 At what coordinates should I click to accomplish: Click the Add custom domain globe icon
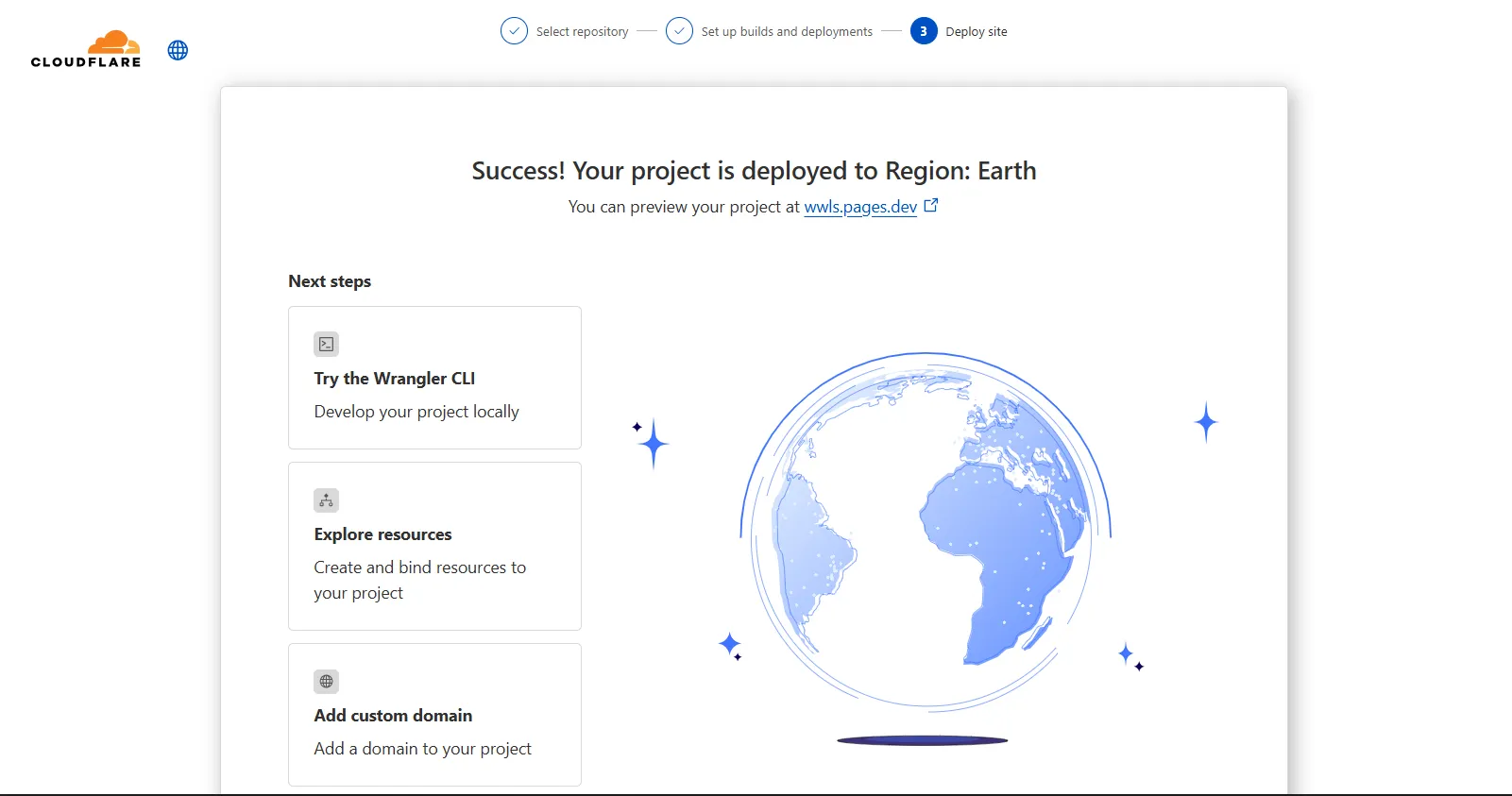(326, 681)
